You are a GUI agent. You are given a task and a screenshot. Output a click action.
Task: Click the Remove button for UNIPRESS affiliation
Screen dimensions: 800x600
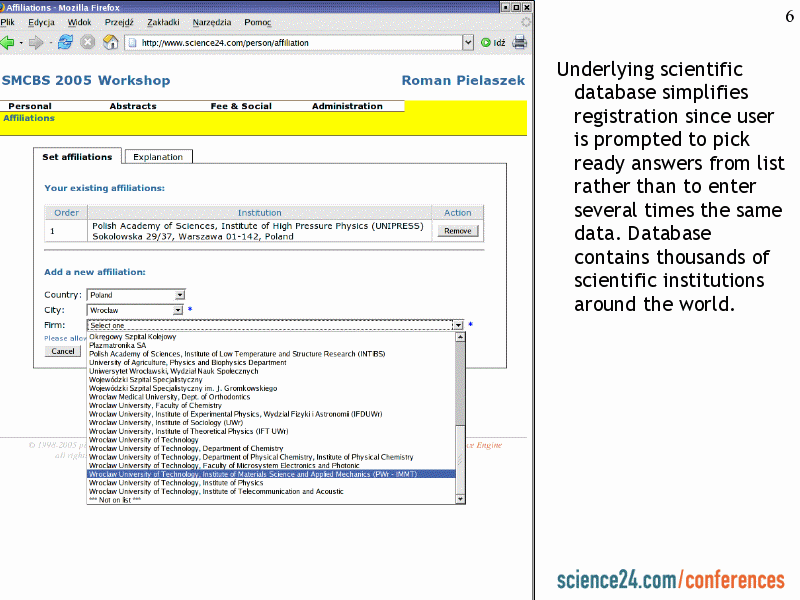tap(458, 231)
